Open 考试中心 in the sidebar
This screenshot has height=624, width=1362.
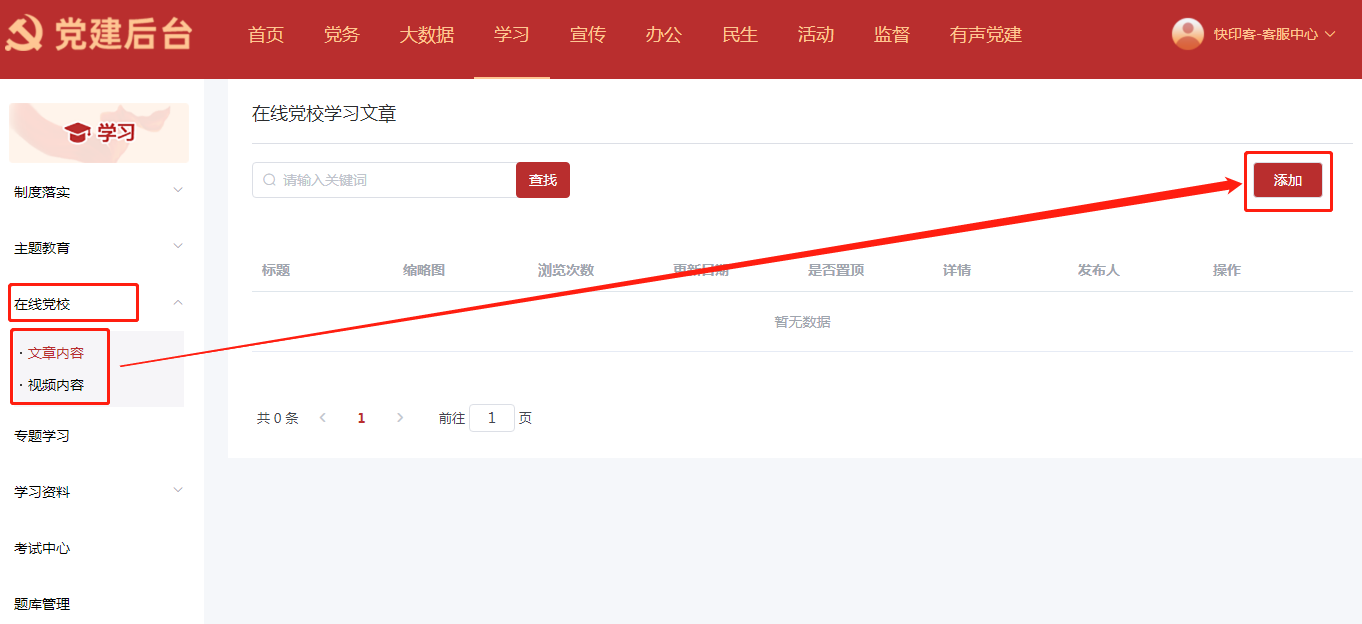click(42, 548)
